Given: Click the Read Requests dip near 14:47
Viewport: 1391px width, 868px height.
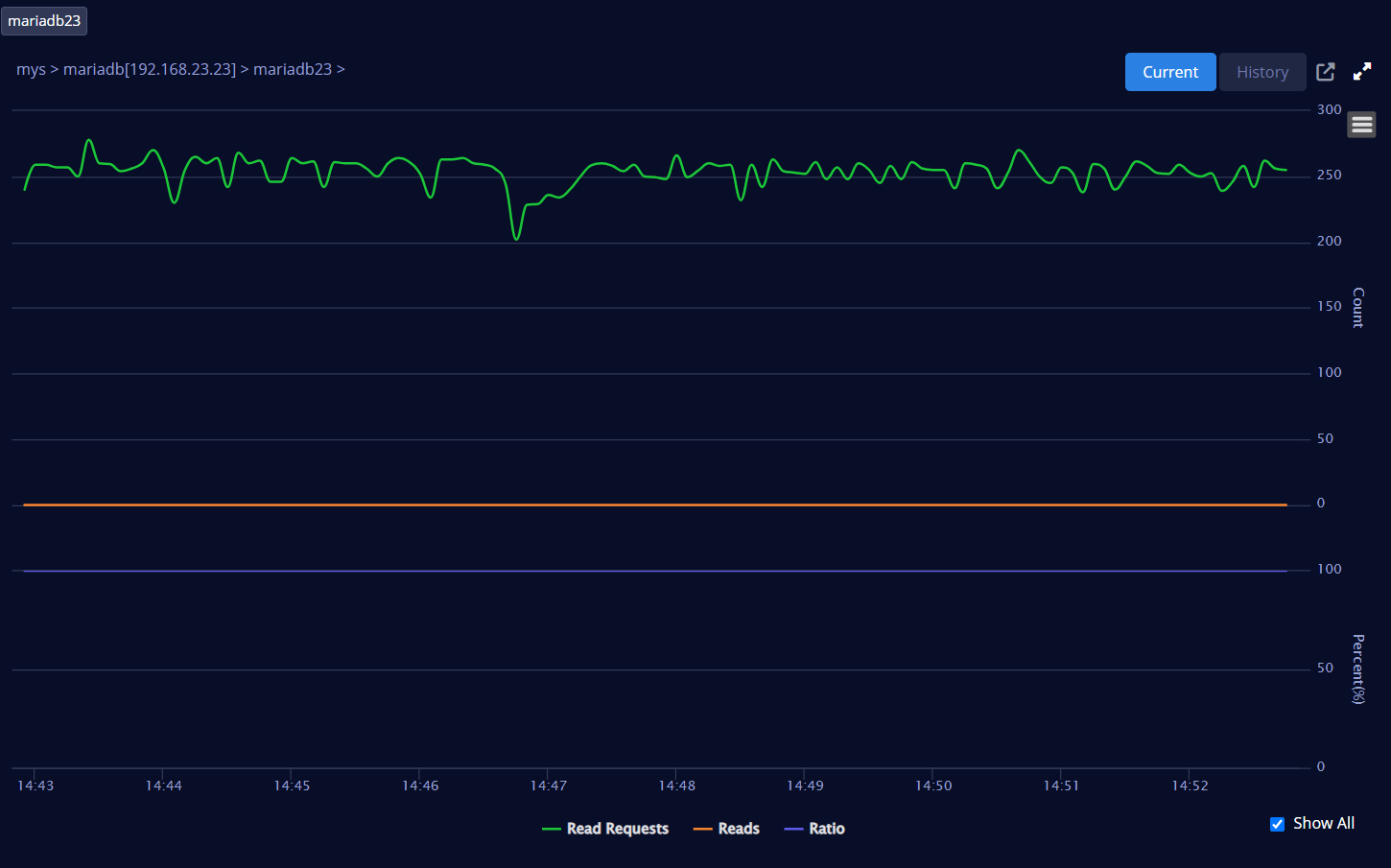Looking at the screenshot, I should (516, 237).
